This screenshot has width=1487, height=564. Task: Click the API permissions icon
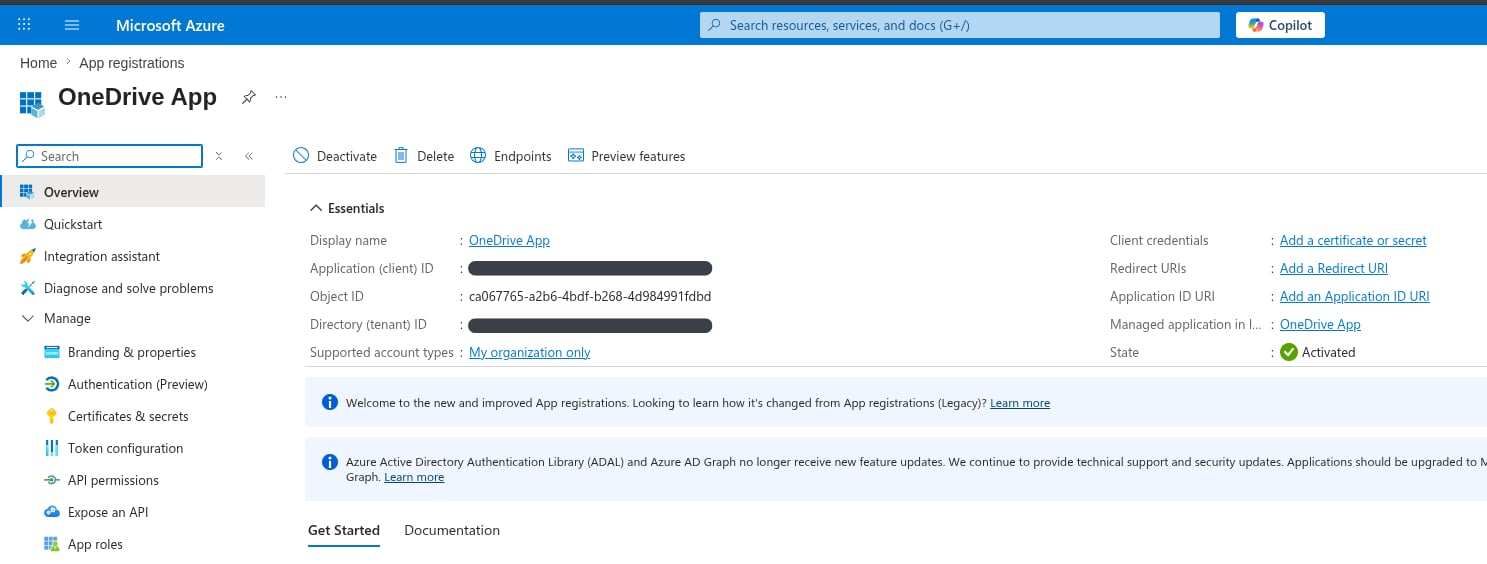[52, 480]
